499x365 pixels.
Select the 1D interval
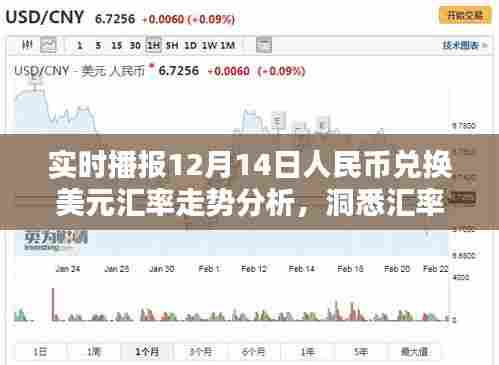point(190,45)
